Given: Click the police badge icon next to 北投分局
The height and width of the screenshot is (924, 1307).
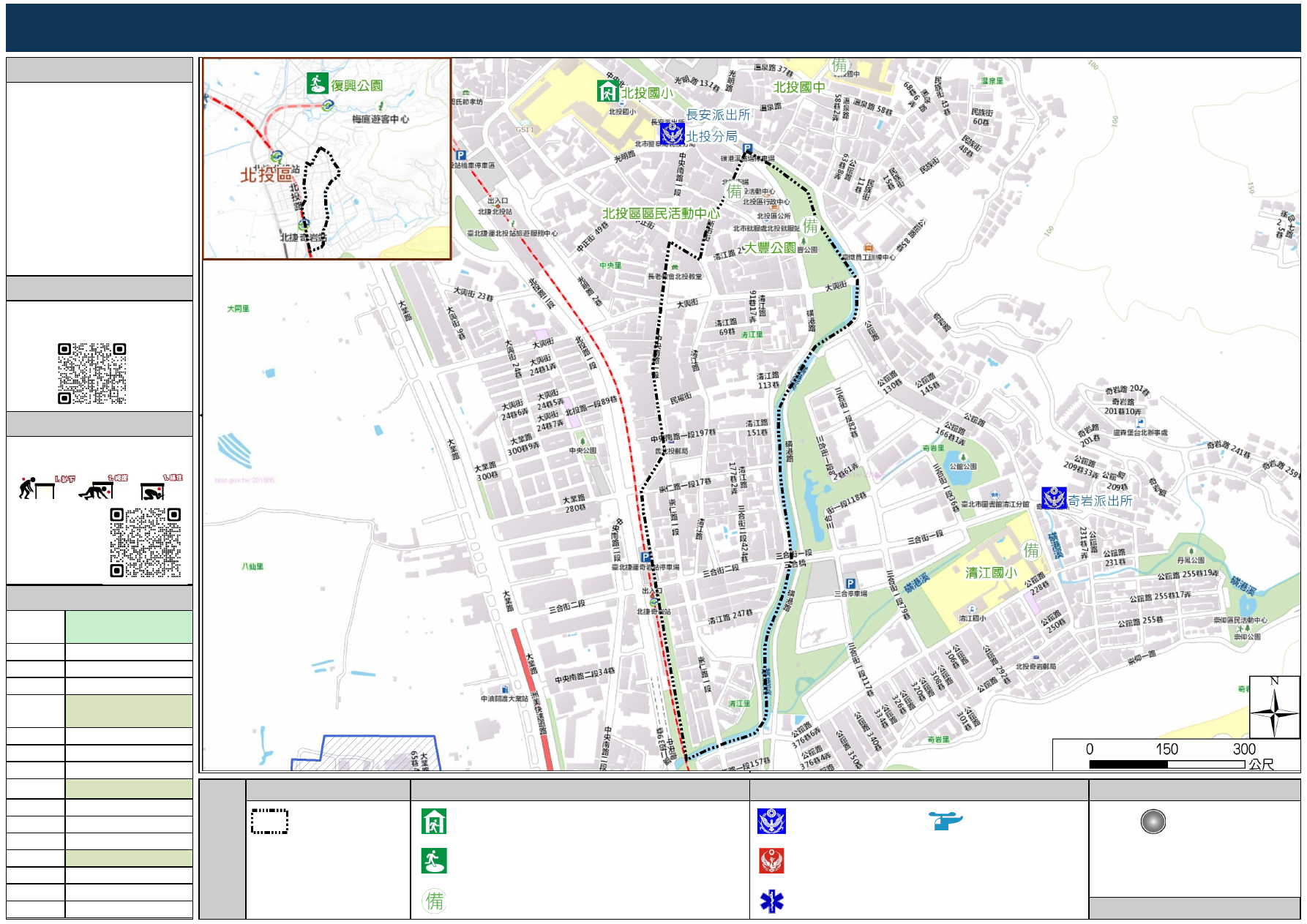Looking at the screenshot, I should click(672, 135).
